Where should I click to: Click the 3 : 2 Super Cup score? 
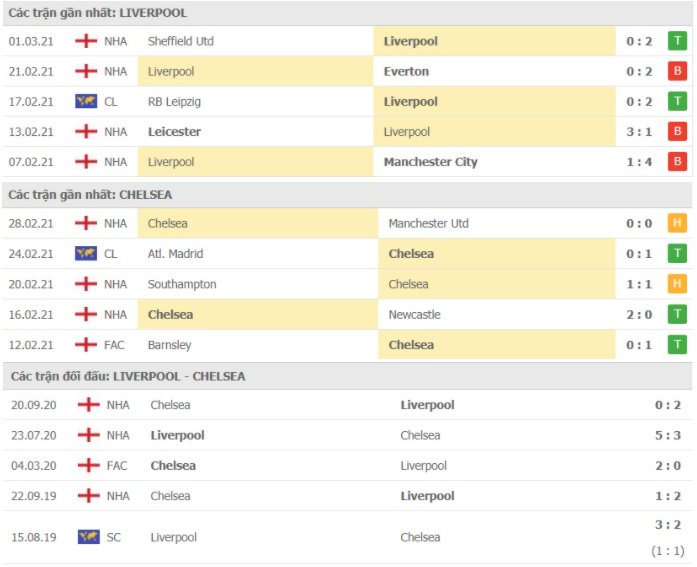point(668,525)
